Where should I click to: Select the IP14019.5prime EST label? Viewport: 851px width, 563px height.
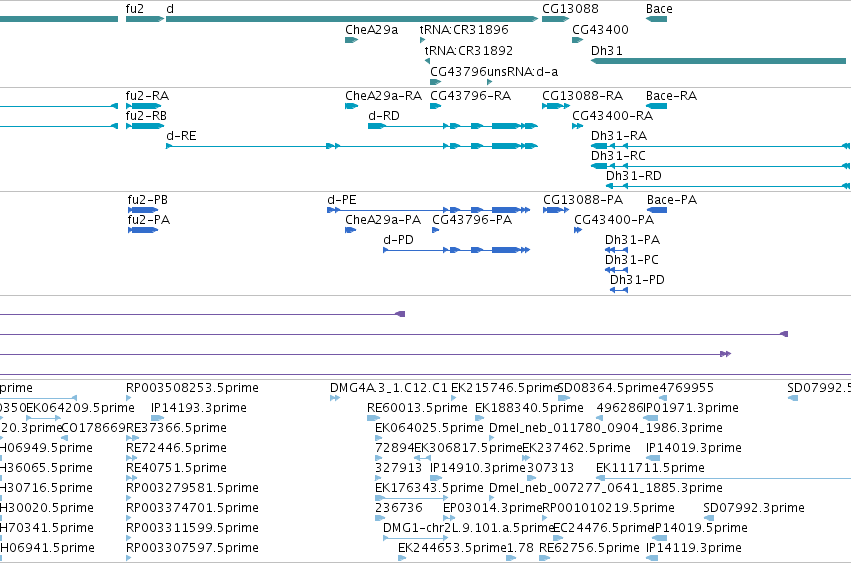click(700, 528)
